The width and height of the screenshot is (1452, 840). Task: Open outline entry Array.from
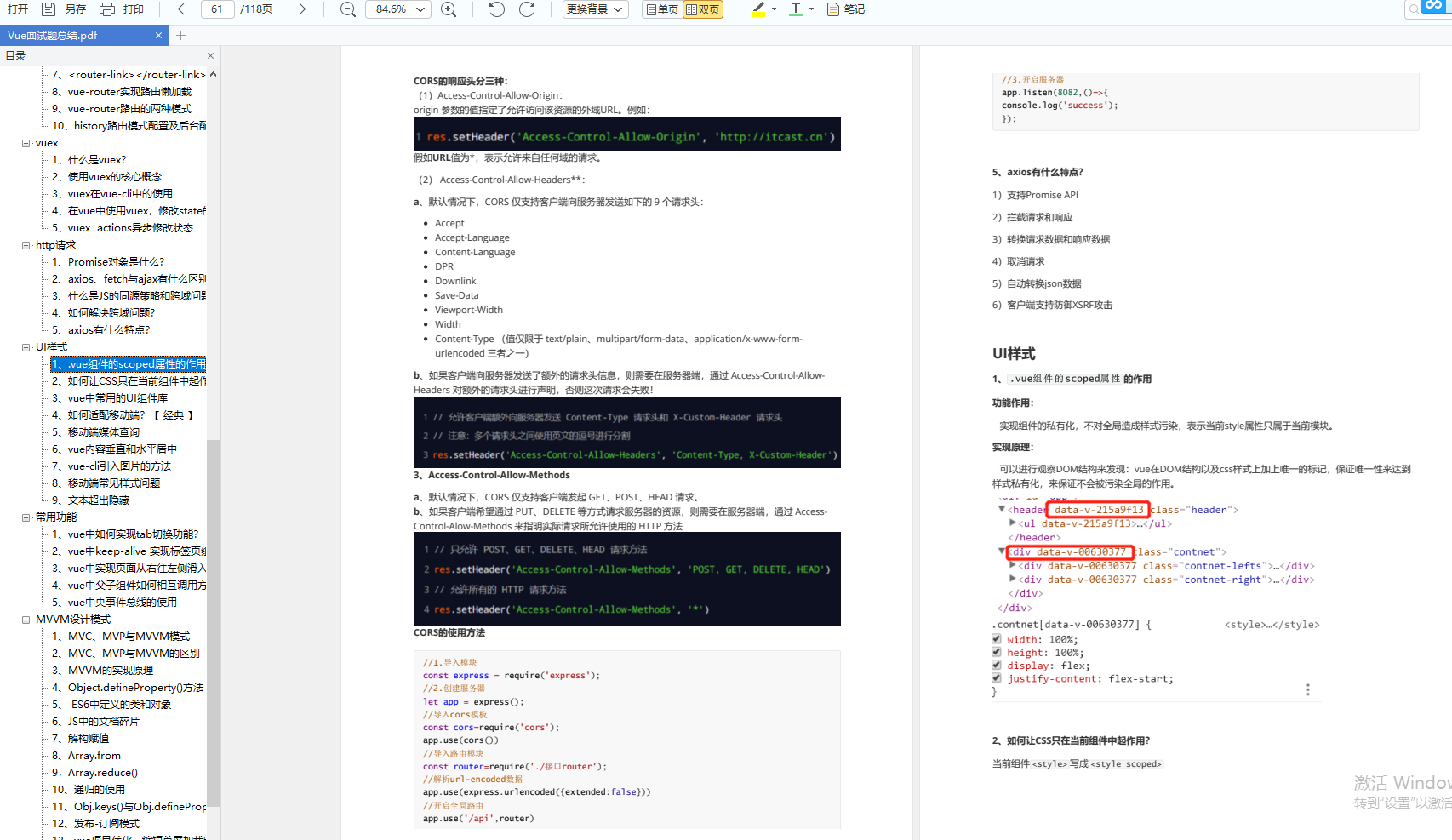87,756
